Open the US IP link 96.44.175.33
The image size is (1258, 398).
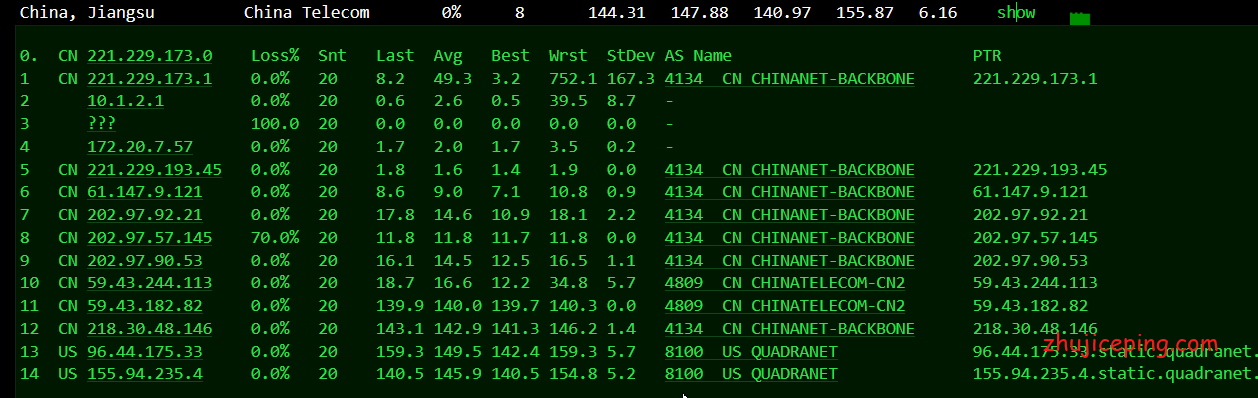coord(145,352)
